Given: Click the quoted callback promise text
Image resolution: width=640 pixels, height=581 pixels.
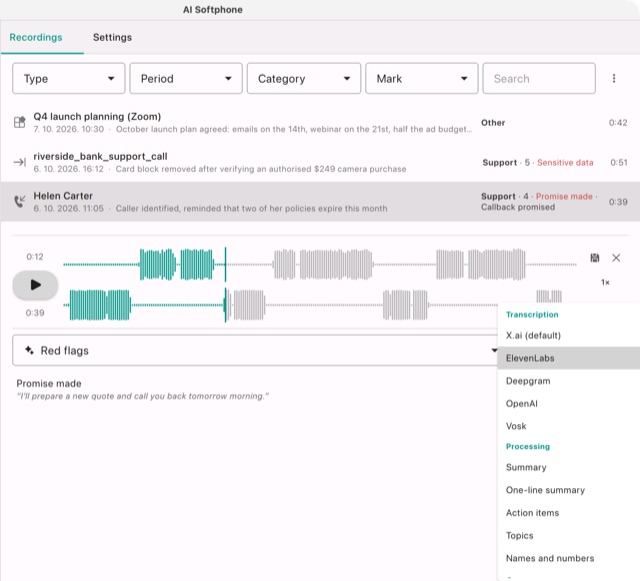Looking at the screenshot, I should click(142, 396).
